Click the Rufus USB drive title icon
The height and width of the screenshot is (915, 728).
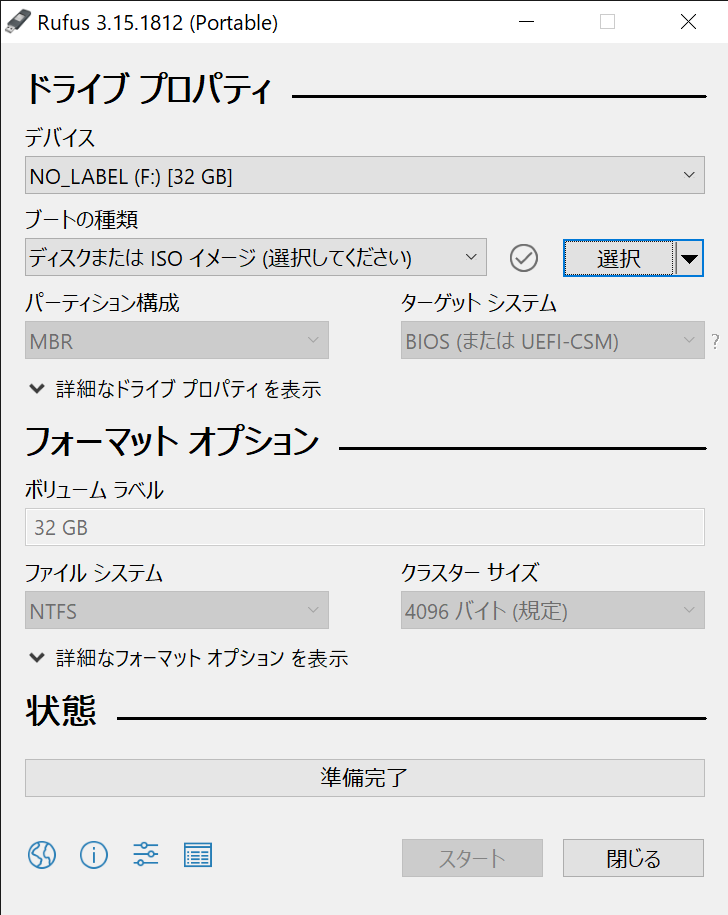coord(18,22)
